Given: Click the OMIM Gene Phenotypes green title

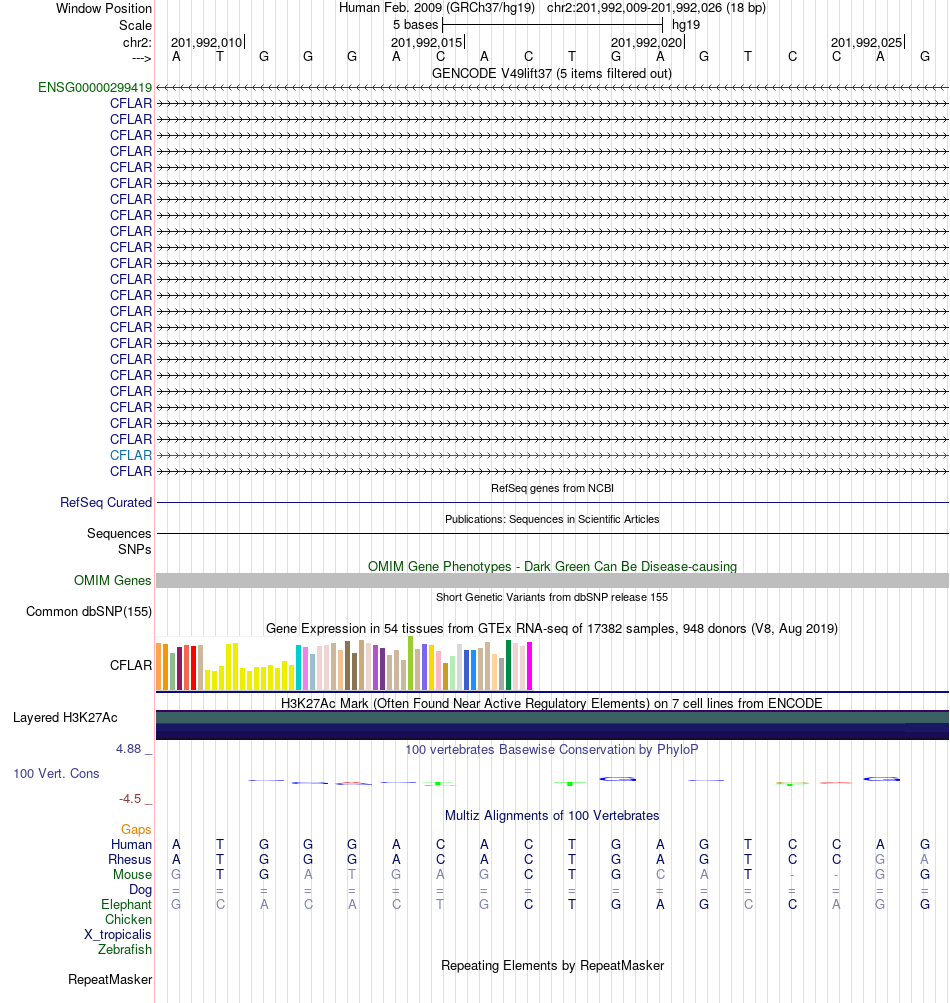Looking at the screenshot, I should pos(552,566).
